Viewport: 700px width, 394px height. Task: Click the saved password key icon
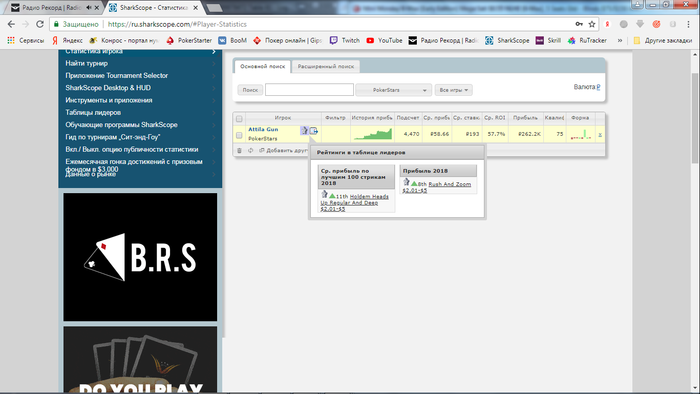tap(579, 24)
